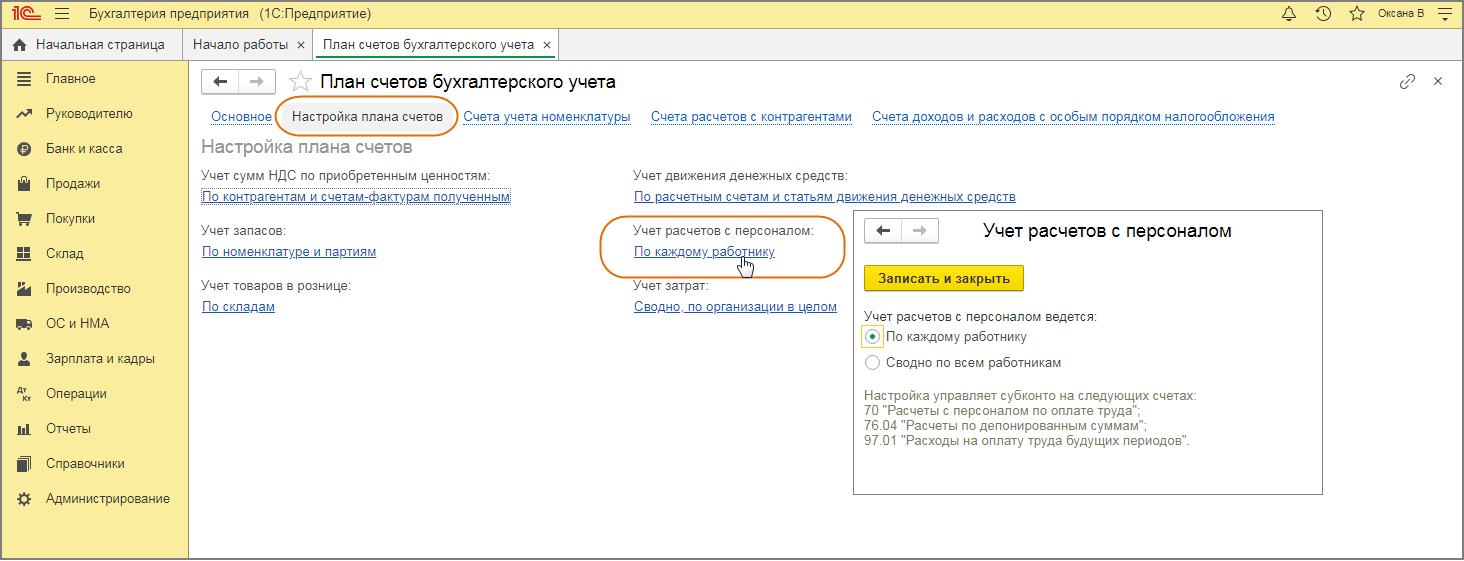Open the Банк и касса section

tap(83, 149)
